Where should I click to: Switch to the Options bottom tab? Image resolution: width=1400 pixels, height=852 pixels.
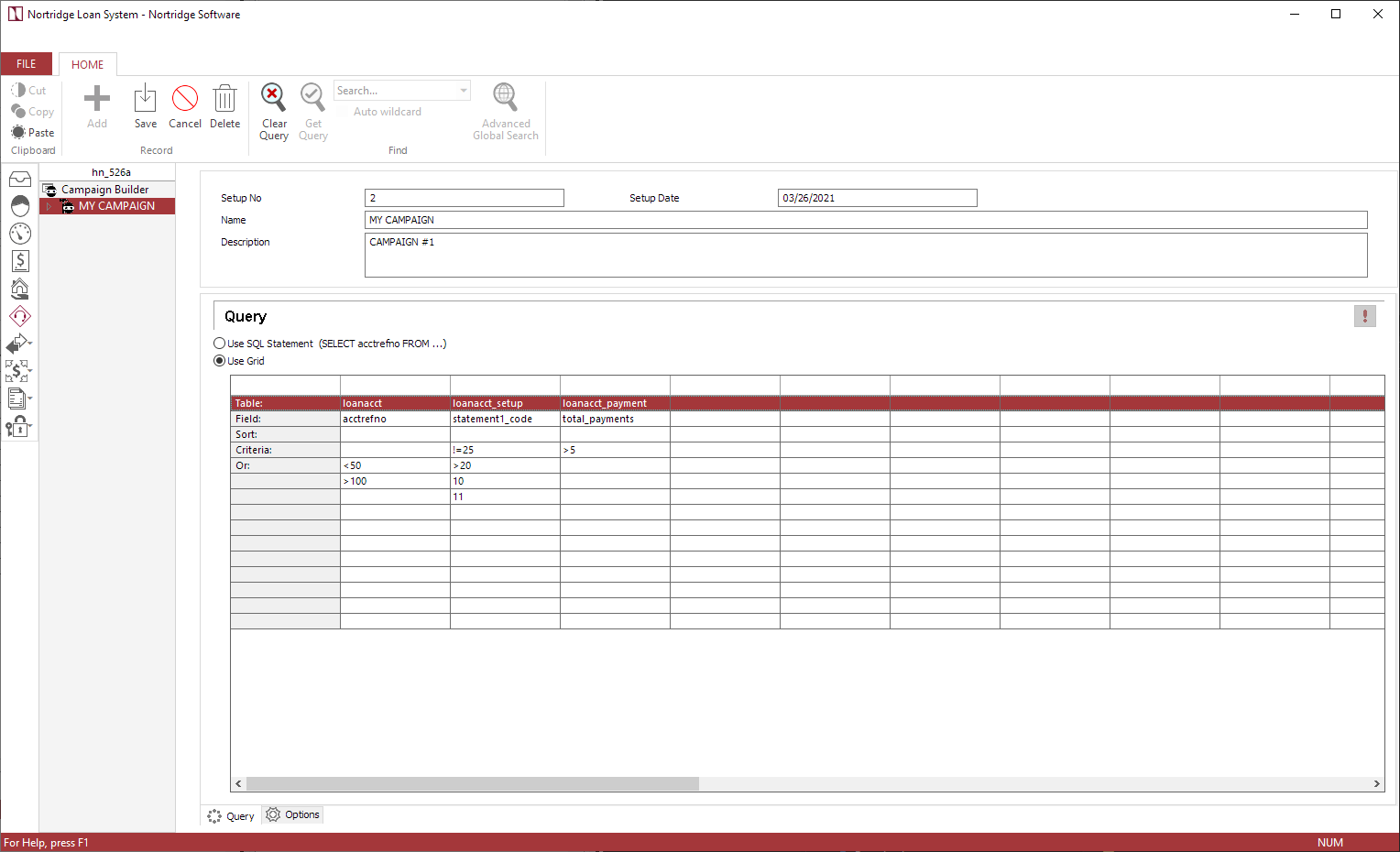tap(293, 814)
